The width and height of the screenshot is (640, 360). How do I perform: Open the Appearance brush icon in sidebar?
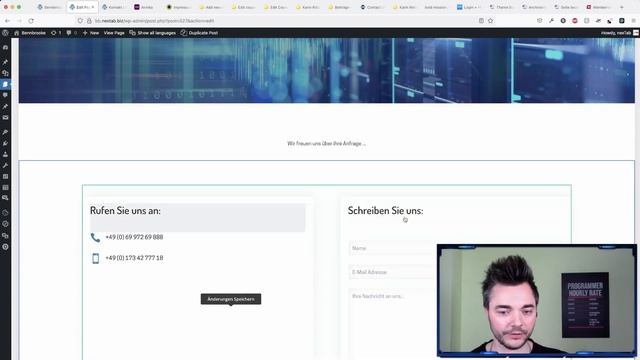click(5, 132)
